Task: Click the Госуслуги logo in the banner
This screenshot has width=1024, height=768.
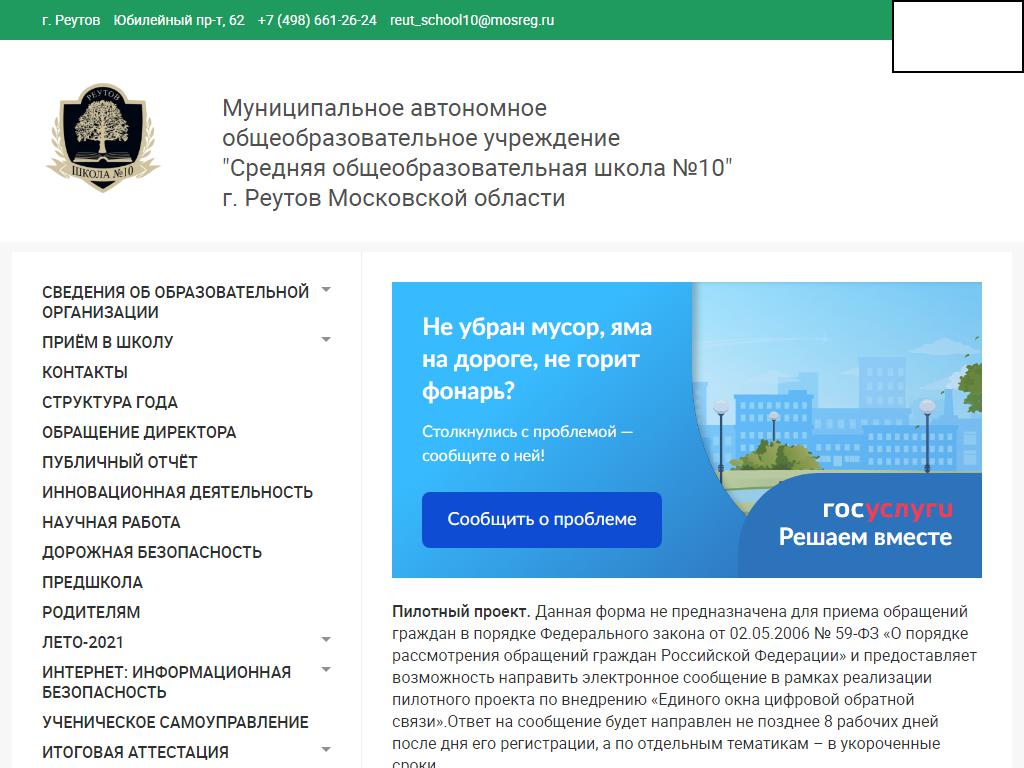Action: pos(887,510)
